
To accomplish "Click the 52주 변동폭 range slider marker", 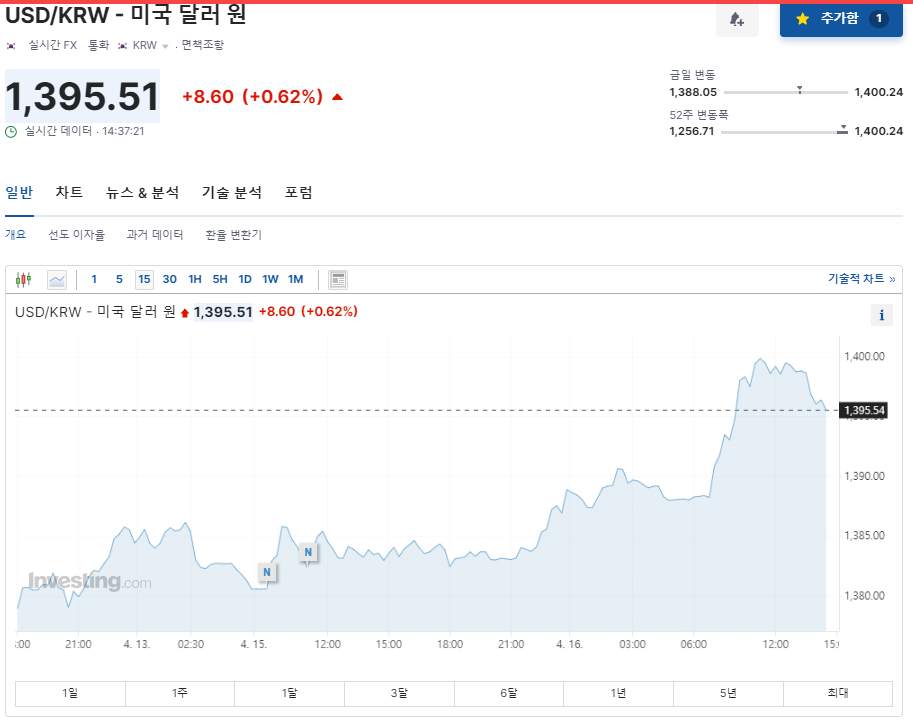I will coord(842,130).
